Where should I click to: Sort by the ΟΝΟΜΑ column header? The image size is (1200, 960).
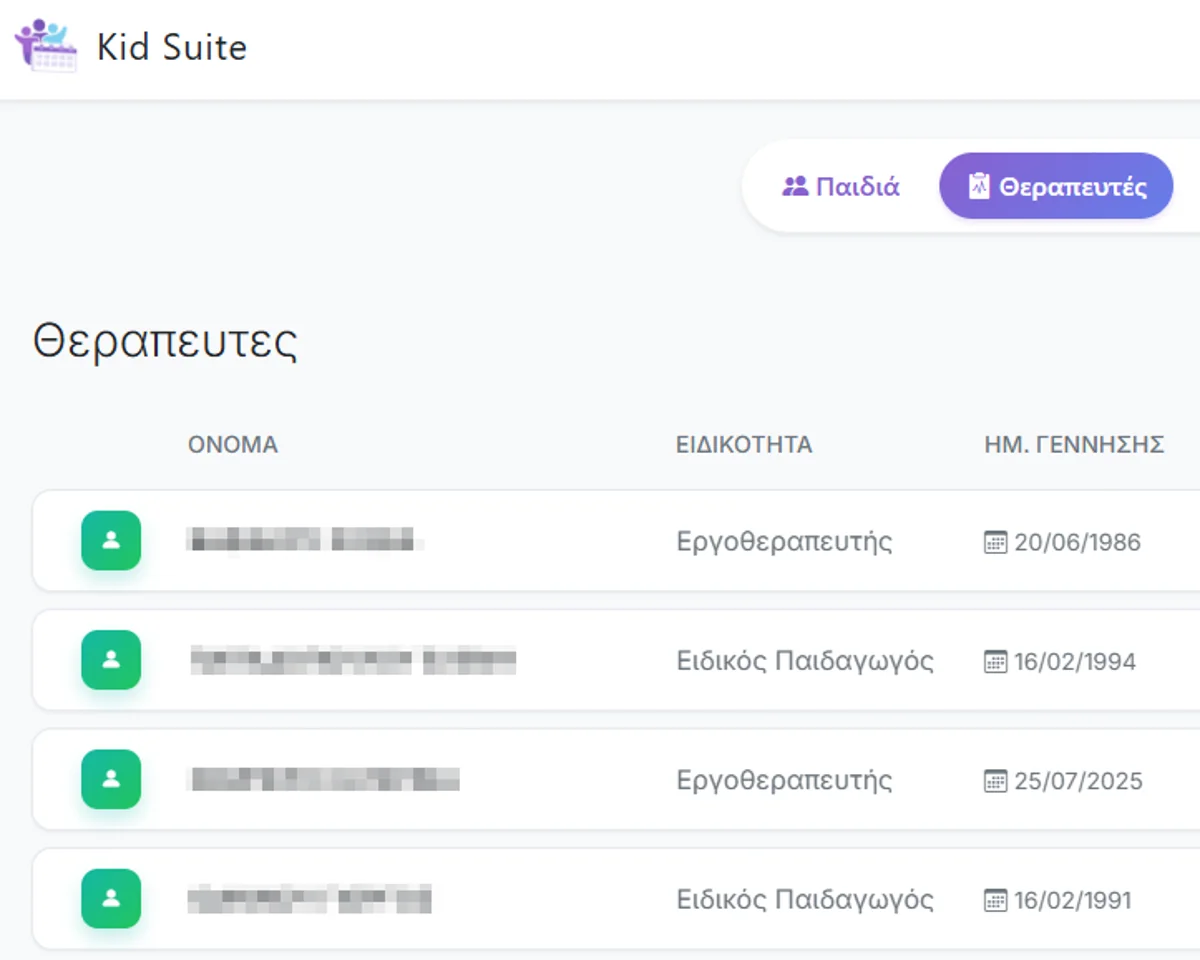[233, 445]
